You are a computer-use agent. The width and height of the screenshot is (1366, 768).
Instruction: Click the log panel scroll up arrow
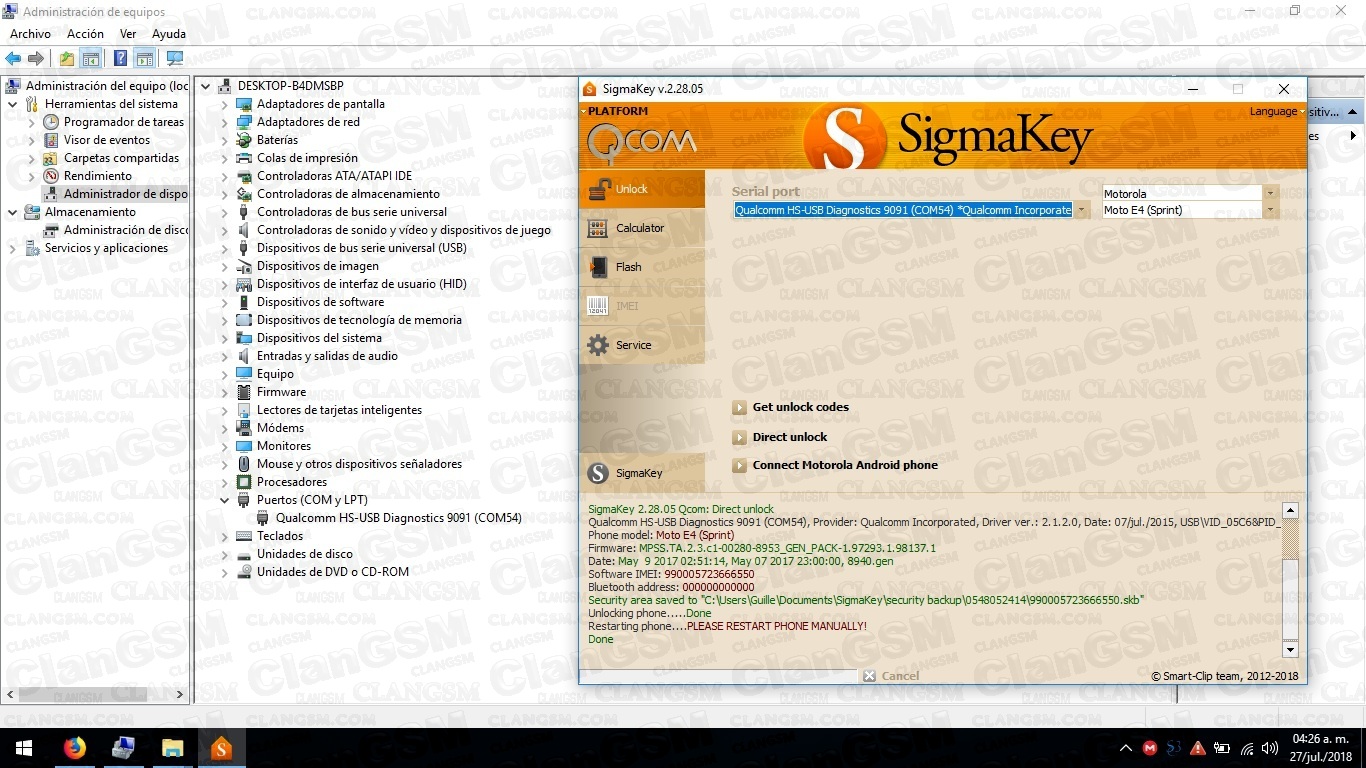click(x=1290, y=510)
